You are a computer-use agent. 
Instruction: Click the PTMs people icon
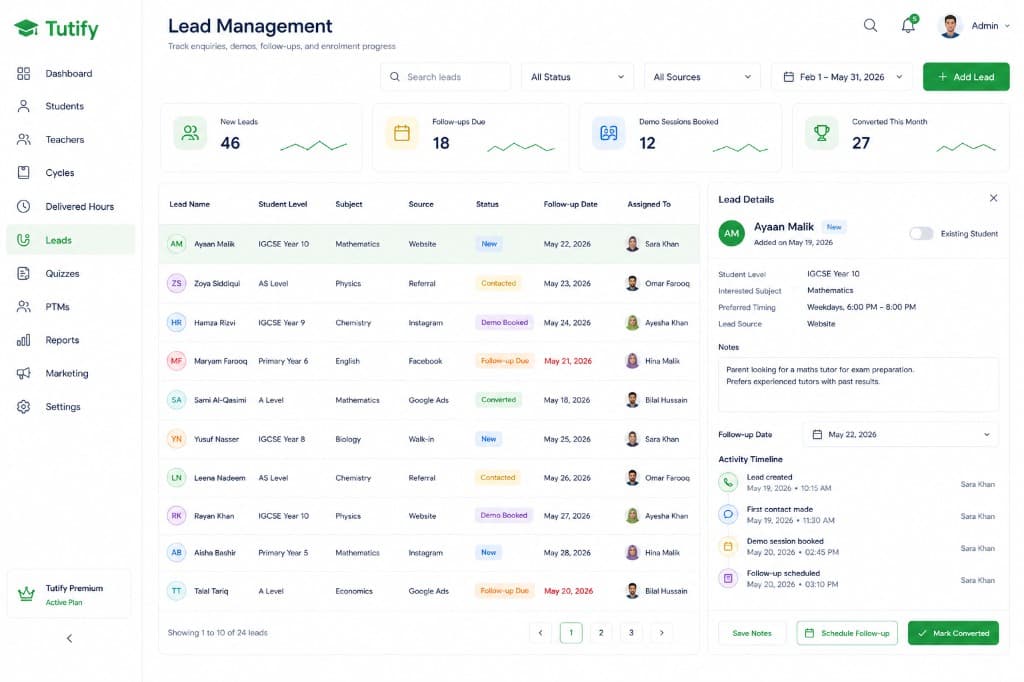[24, 306]
